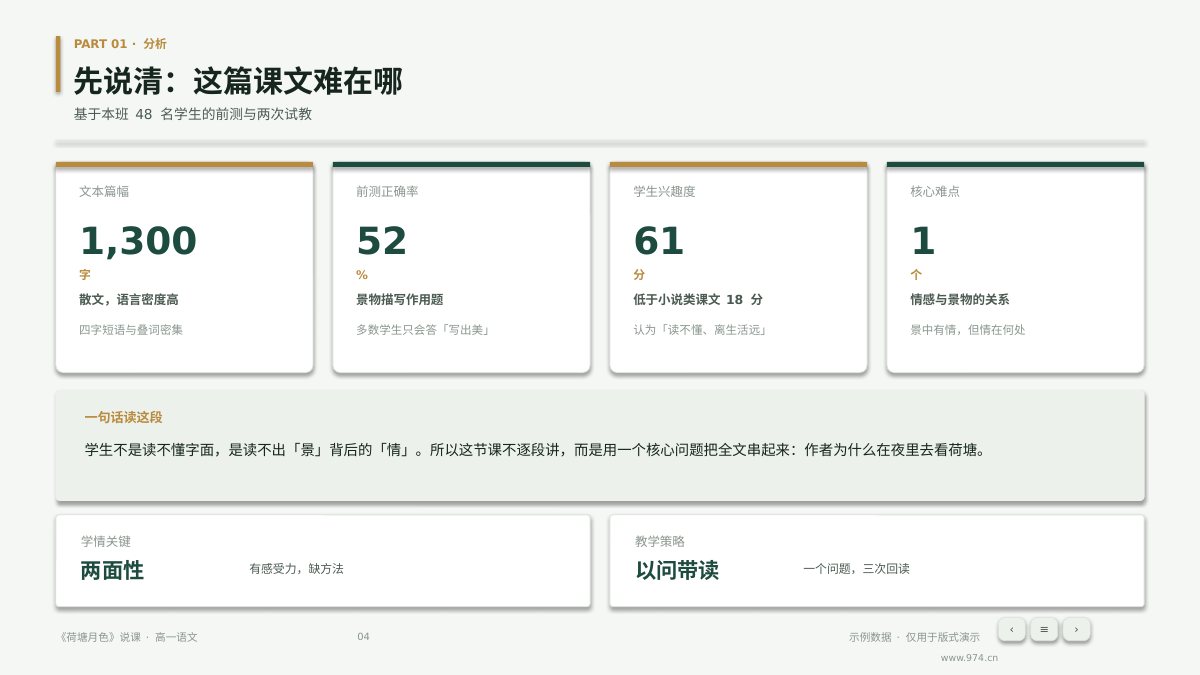
Task: Click 景物描写作用题 text
Action: point(400,300)
